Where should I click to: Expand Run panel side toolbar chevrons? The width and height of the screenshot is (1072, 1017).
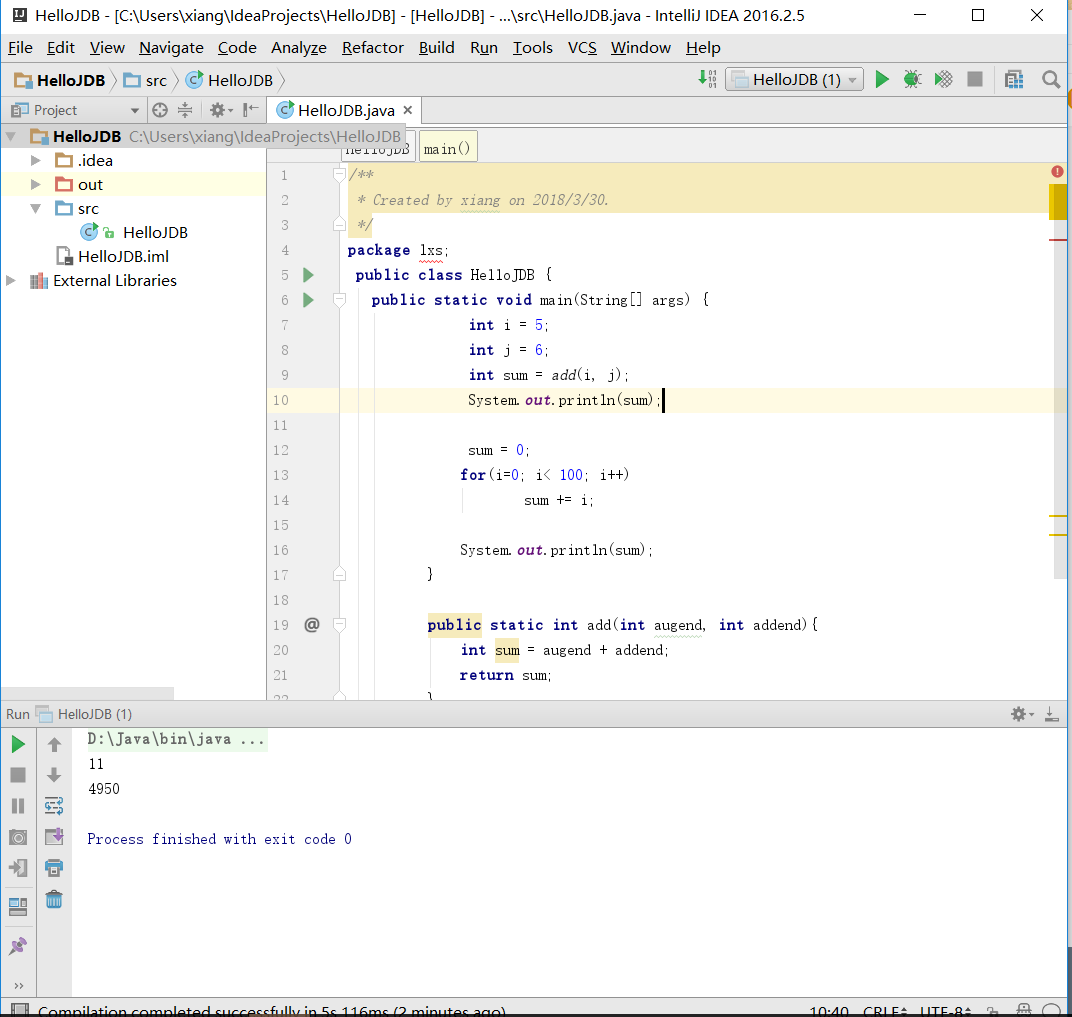pos(18,985)
